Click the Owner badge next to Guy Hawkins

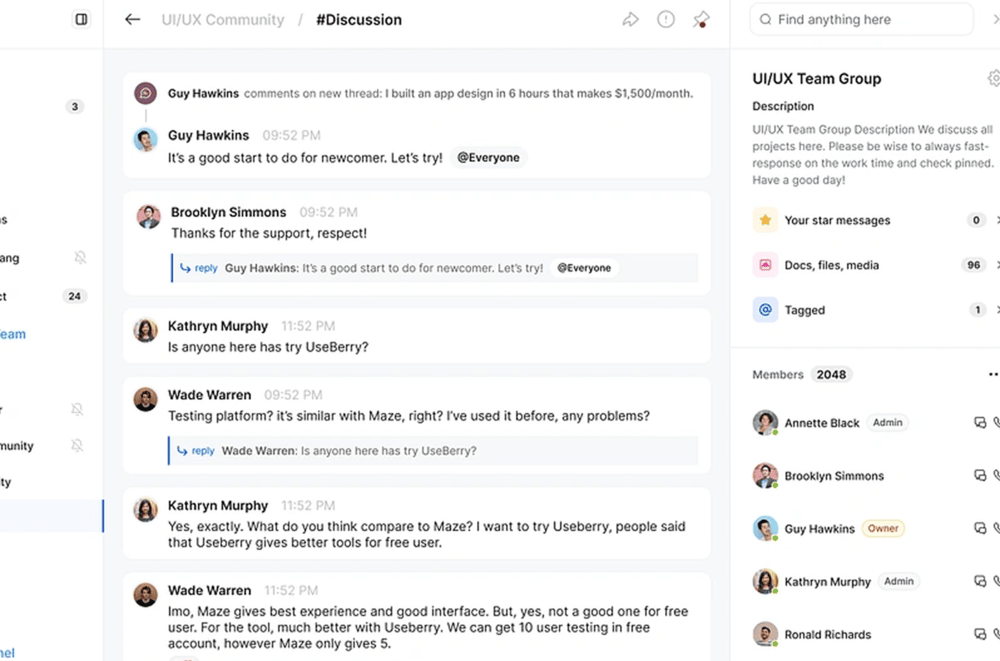coord(883,528)
